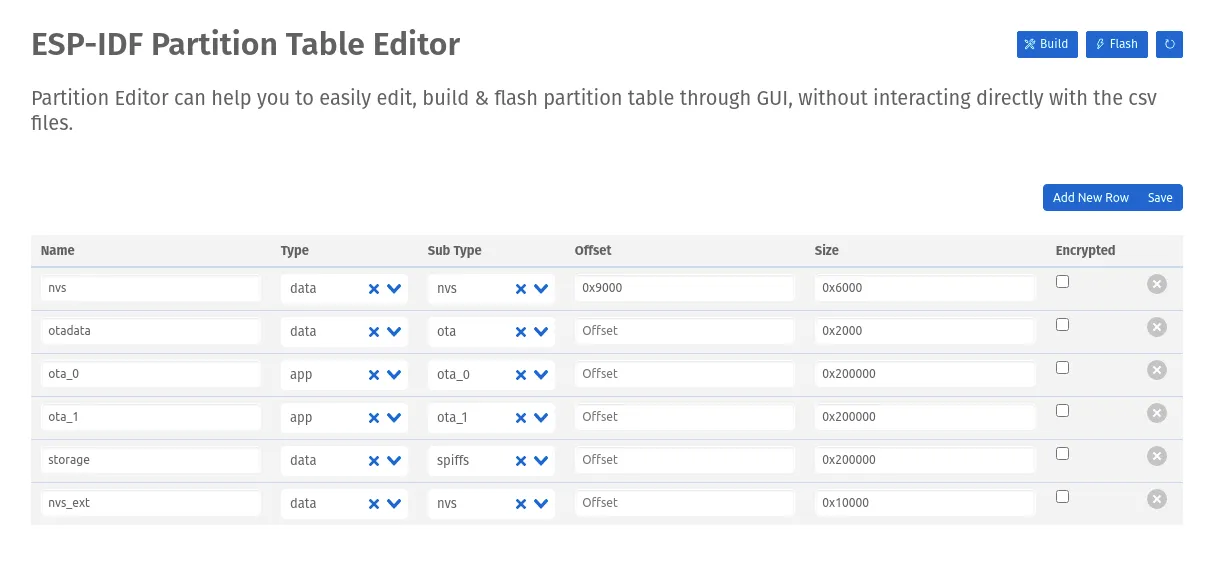Click the refresh icon beside Flash
Viewport: 1214px width, 567px height.
coord(1169,44)
